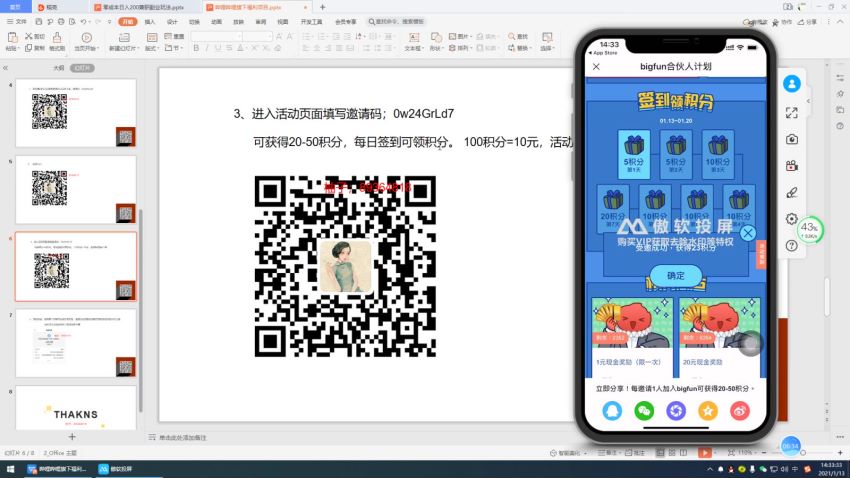Viewport: 850px width, 478px height.
Task: Click the Print icon in quick access bar
Action: [61, 22]
